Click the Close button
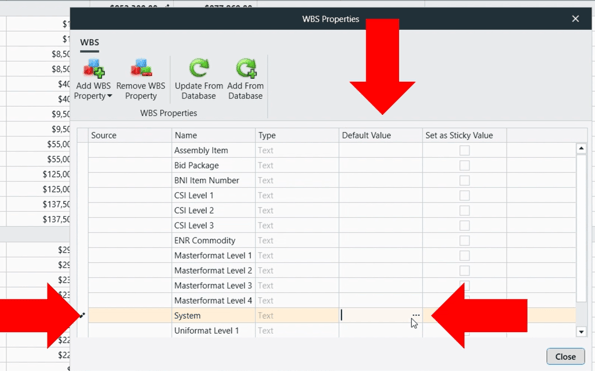Image resolution: width=595 pixels, height=371 pixels. pos(565,357)
